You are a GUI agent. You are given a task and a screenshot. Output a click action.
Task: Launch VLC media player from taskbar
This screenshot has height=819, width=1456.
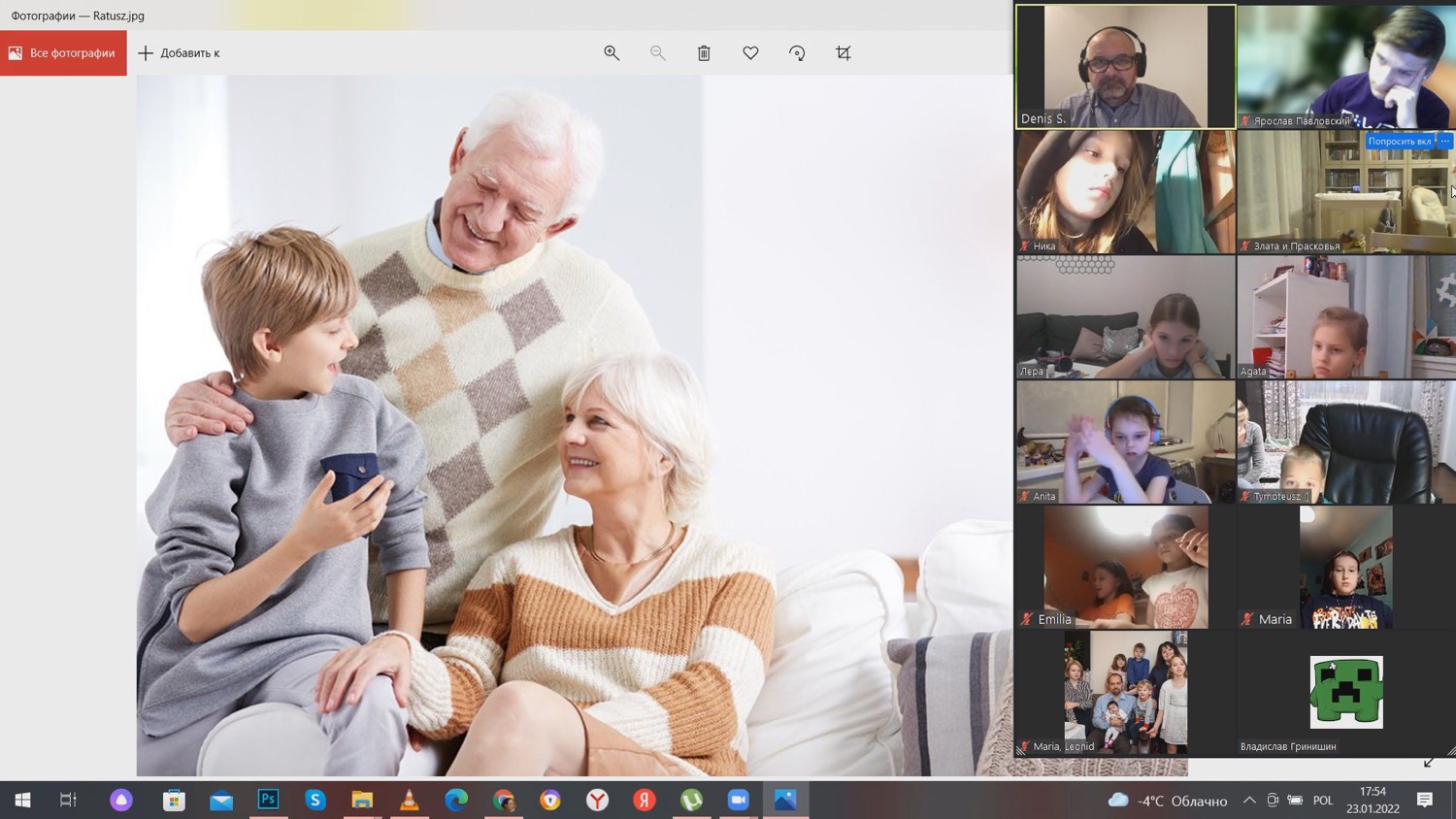click(x=410, y=800)
